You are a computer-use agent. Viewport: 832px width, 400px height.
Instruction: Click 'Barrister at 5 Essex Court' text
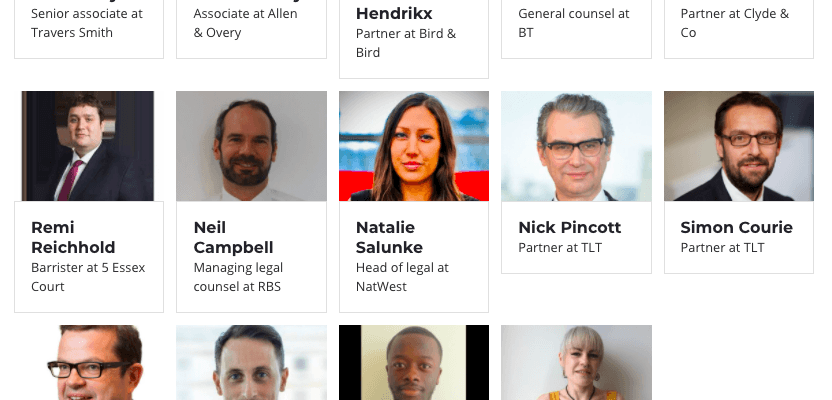coord(88,277)
